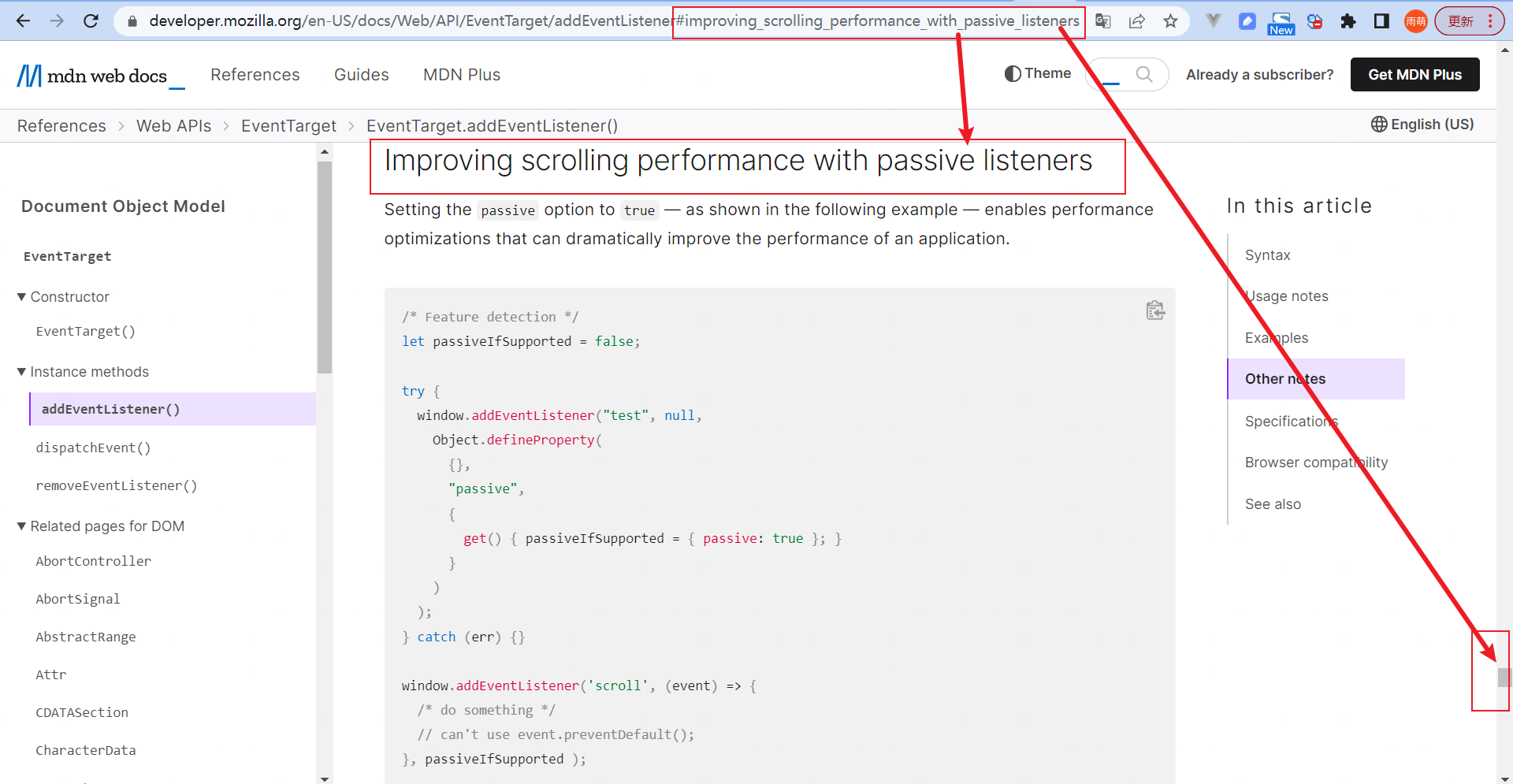1513x784 pixels.
Task: Go to Web APIs breadcrumb
Action: coord(174,126)
